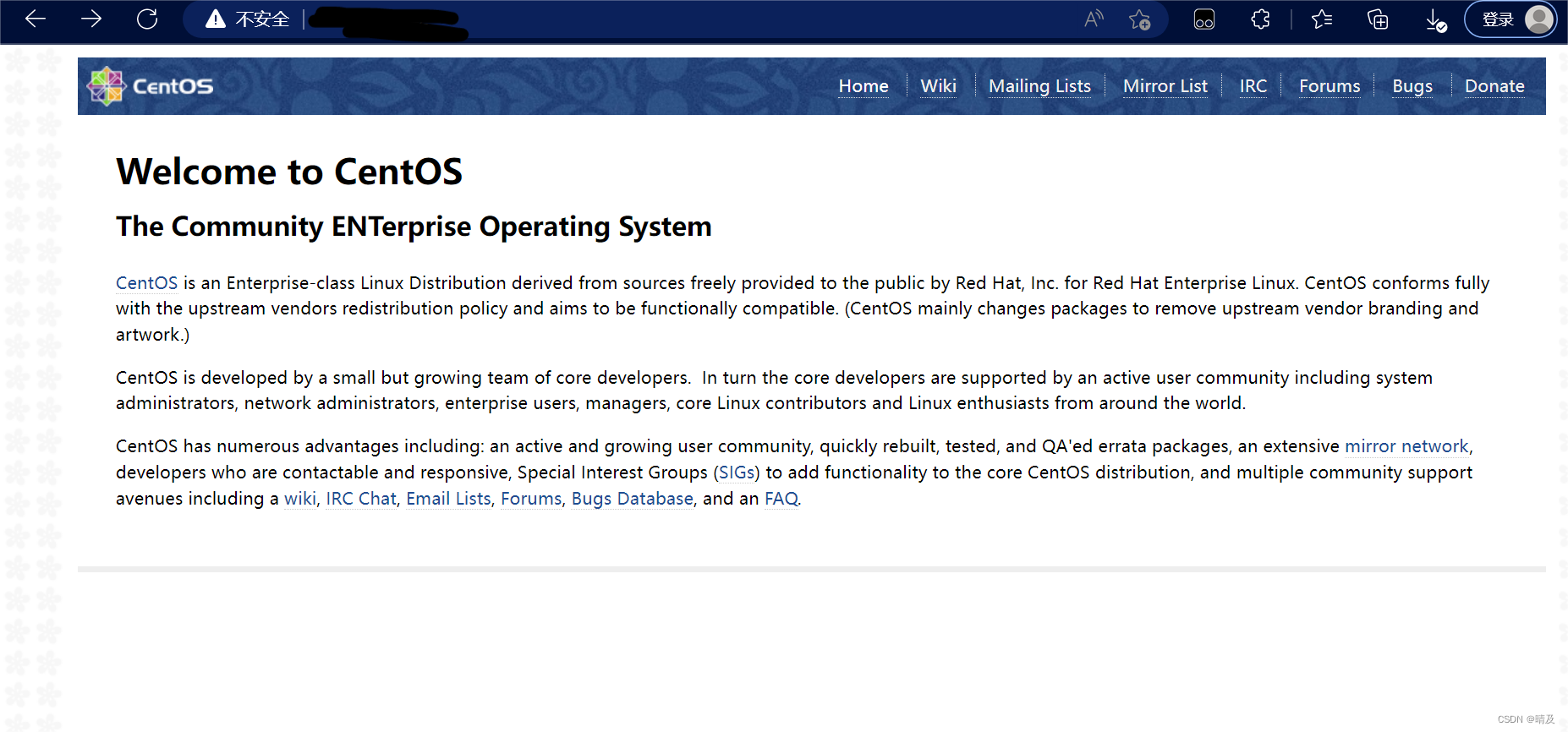Screen dimensions: 1568x732
Task: Add page to favorites with star-plus icon
Action: click(x=1139, y=19)
